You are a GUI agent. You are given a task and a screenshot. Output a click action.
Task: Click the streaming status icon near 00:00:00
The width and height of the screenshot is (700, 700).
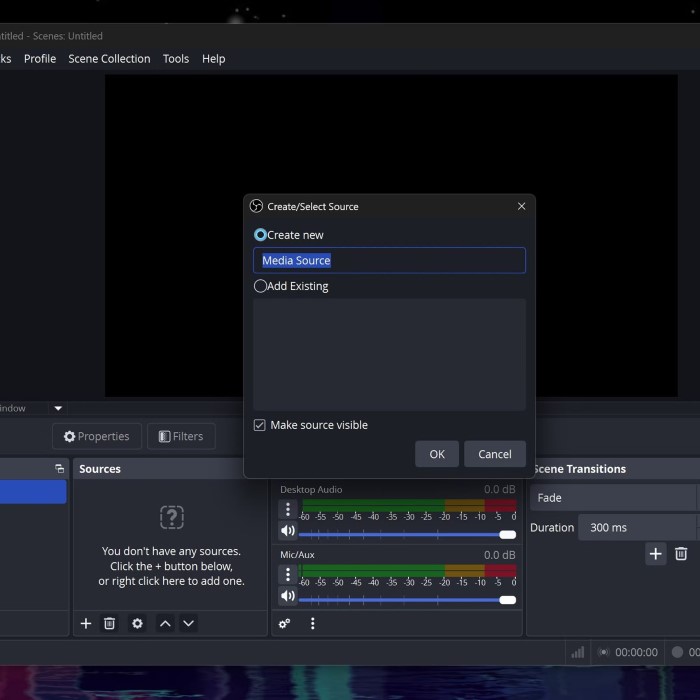[x=603, y=652]
